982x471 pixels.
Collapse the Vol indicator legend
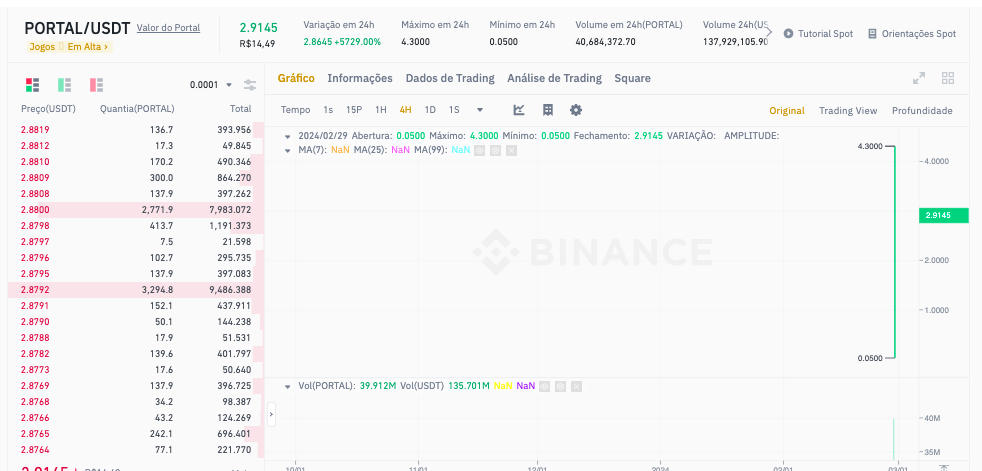pos(288,386)
